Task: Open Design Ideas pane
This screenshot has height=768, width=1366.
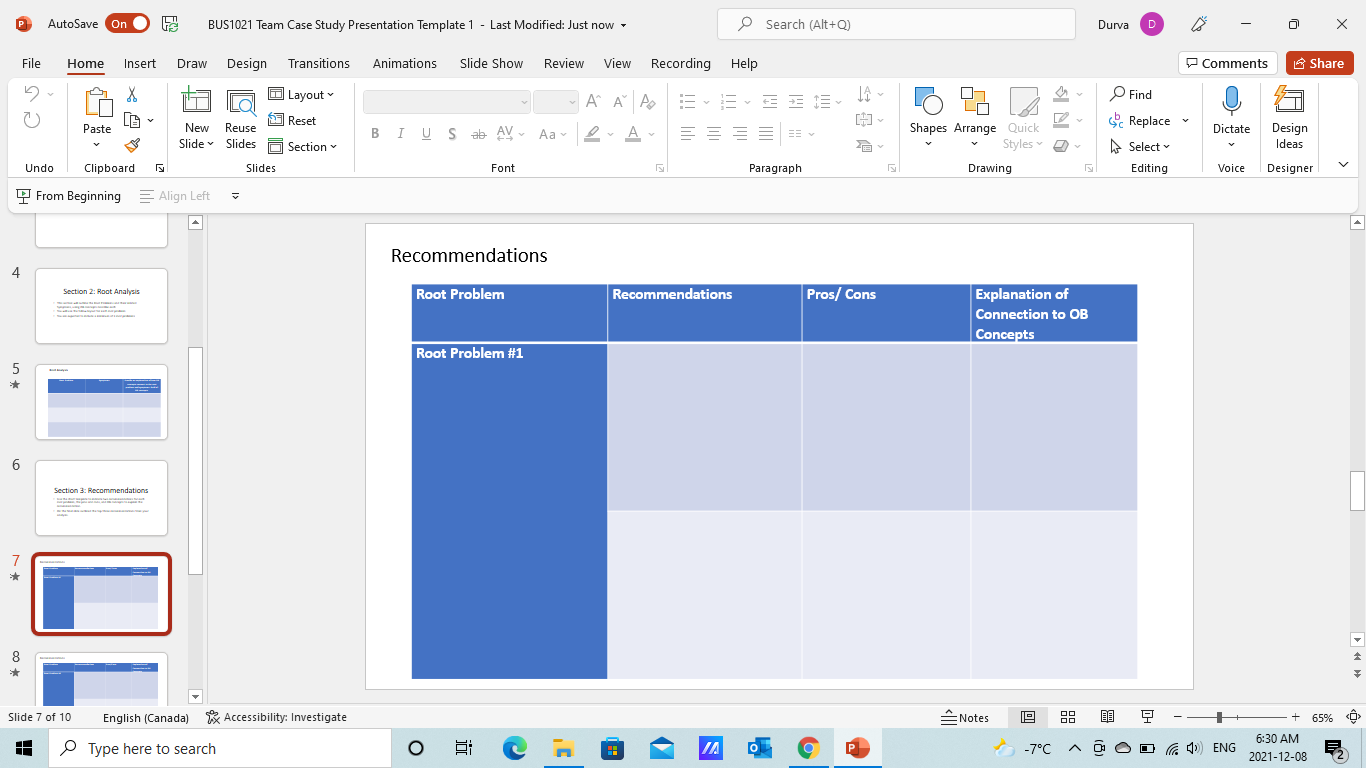Action: (x=1289, y=118)
